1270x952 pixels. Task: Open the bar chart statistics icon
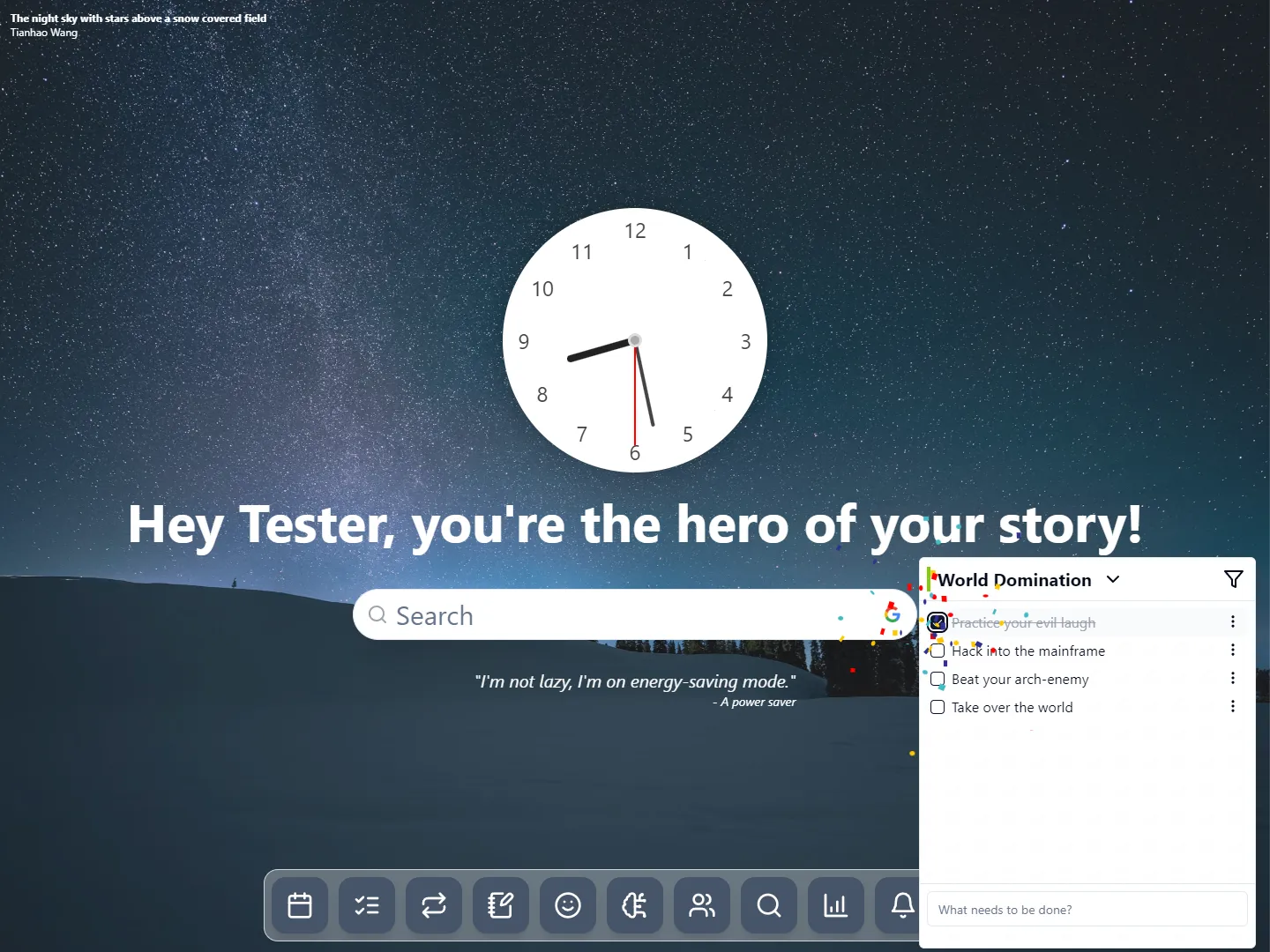pyautogui.click(x=836, y=905)
